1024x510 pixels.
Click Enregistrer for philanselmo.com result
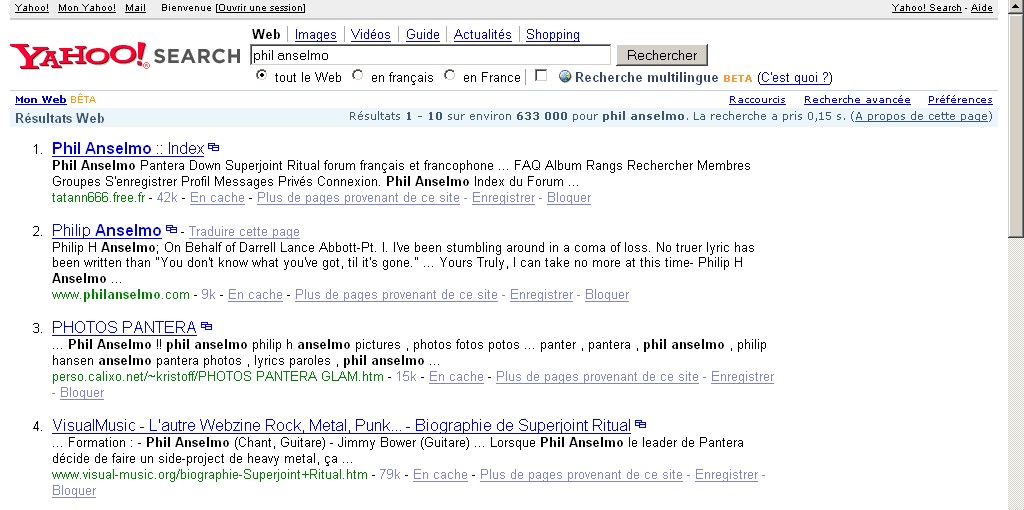tap(541, 295)
